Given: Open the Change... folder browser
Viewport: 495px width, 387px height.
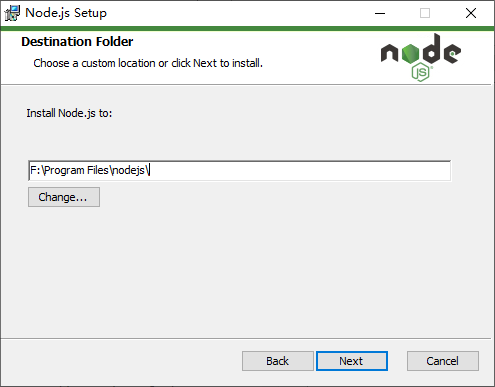Looking at the screenshot, I should [64, 197].
